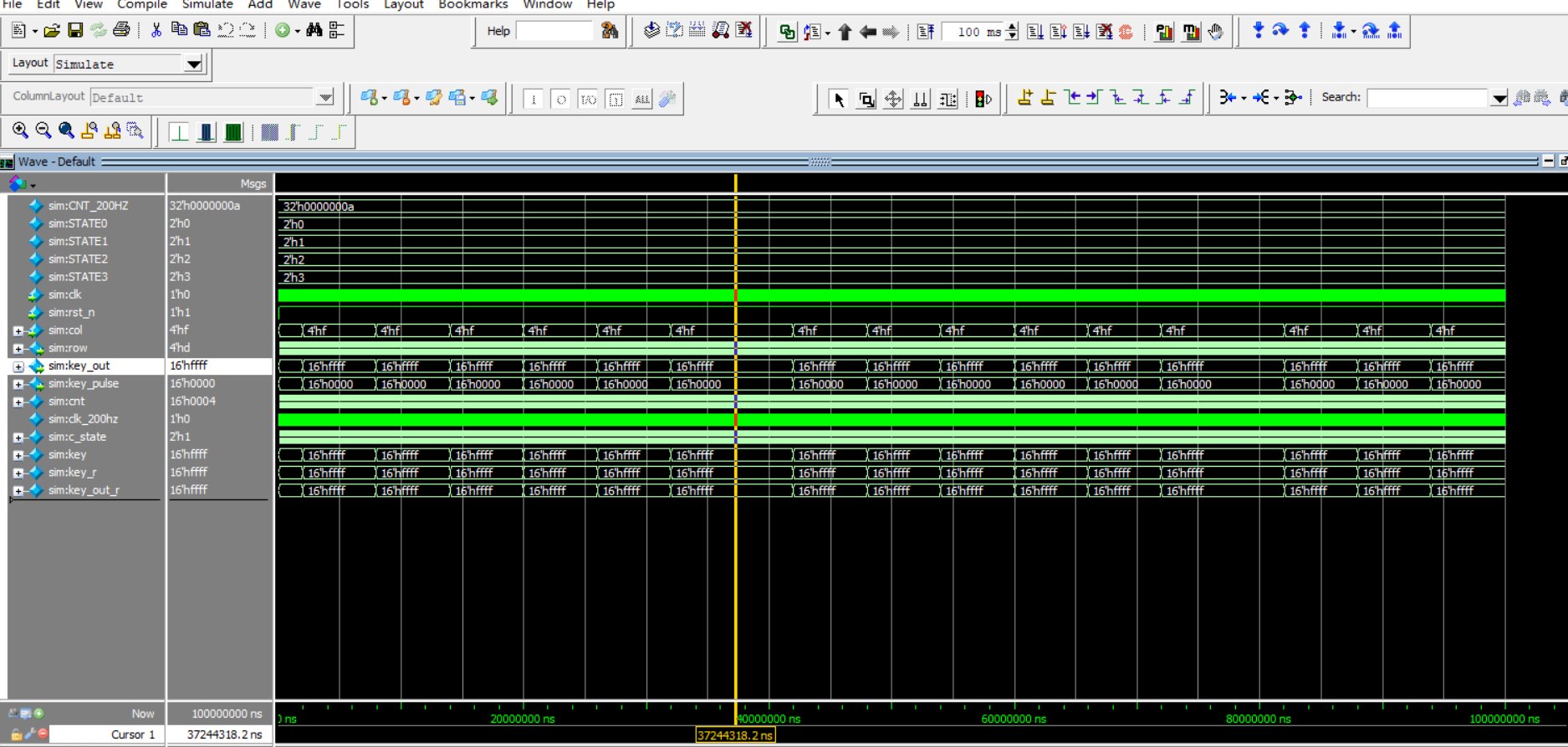Open the Compile menu
Image resolution: width=1568 pixels, height=747 pixels.
(141, 4)
